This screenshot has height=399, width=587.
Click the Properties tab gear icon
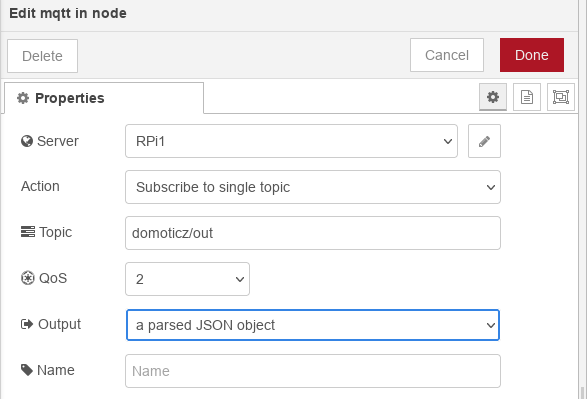tap(23, 98)
